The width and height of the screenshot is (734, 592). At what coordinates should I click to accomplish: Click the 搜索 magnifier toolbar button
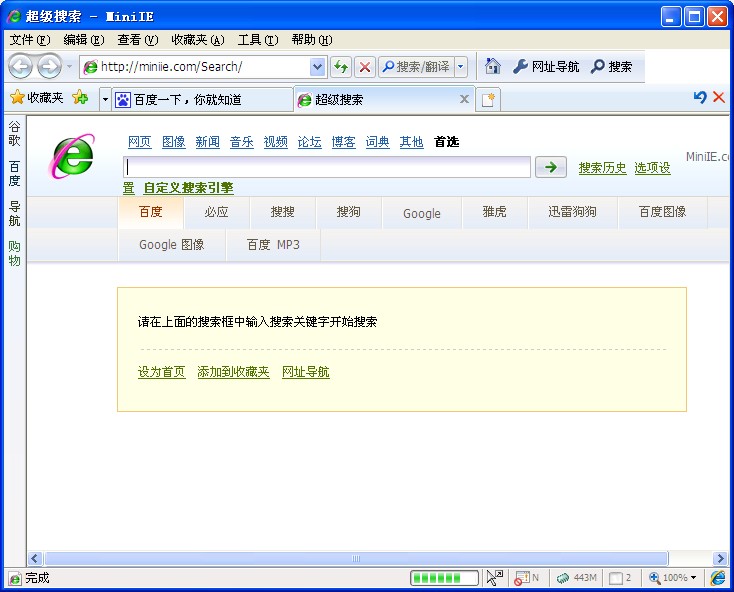[x=611, y=66]
